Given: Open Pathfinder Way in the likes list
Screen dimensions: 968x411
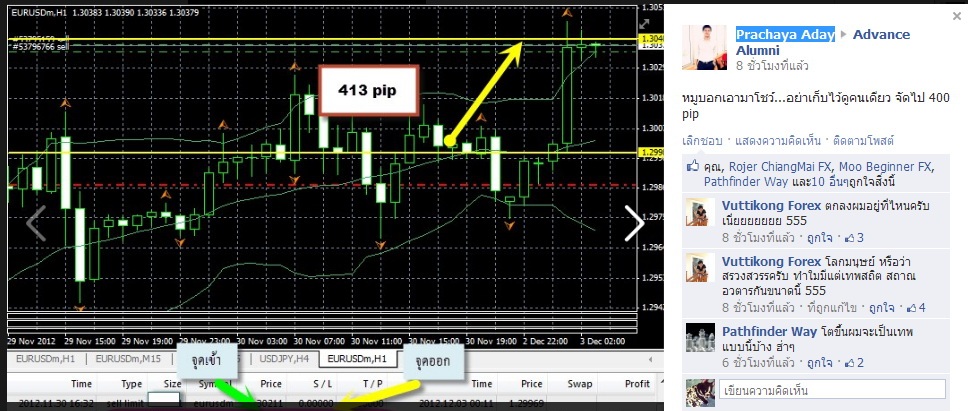Looking at the screenshot, I should 745,182.
